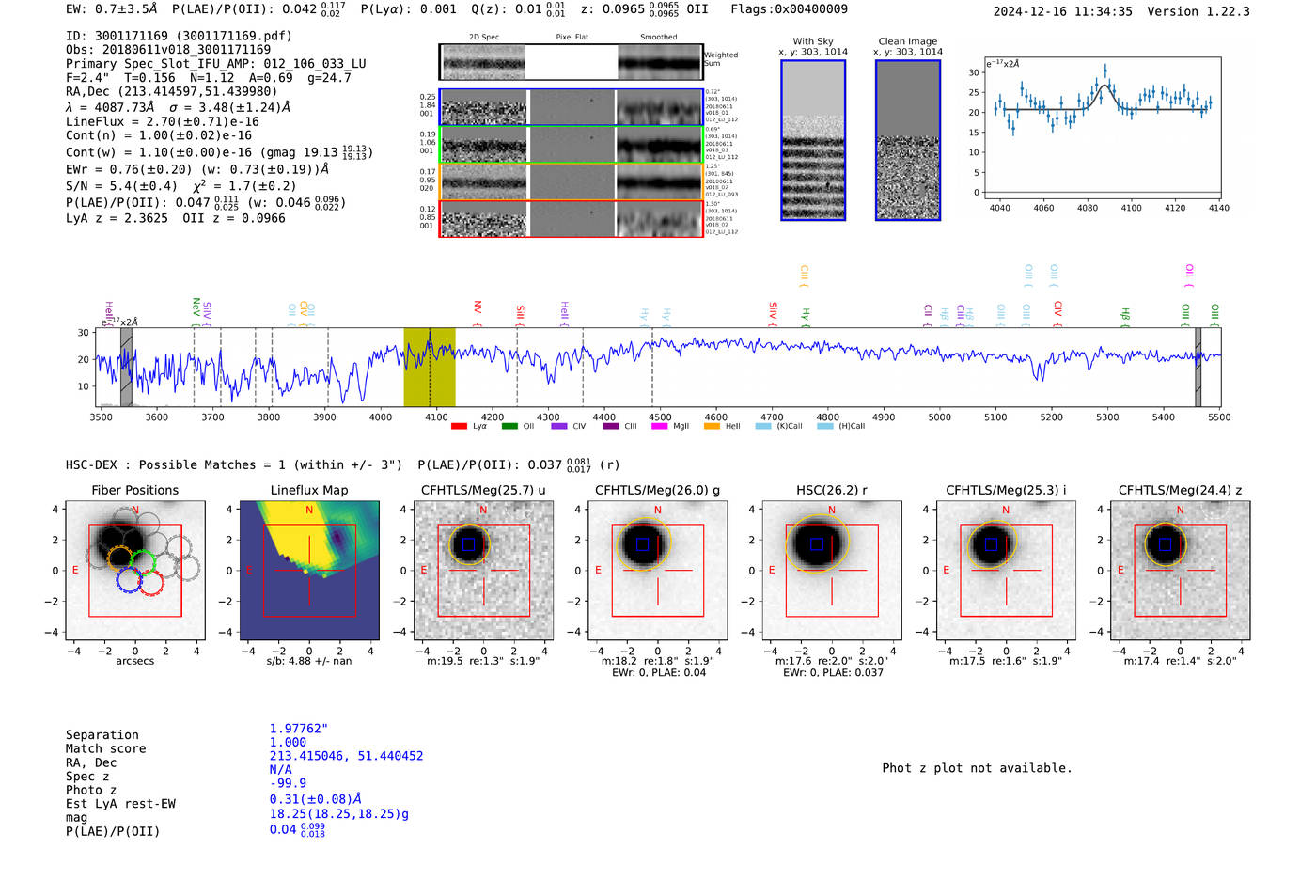Select the Weighted Sum 2D spectrum strip
Viewport: 1316px width, 896px height.
(572, 62)
